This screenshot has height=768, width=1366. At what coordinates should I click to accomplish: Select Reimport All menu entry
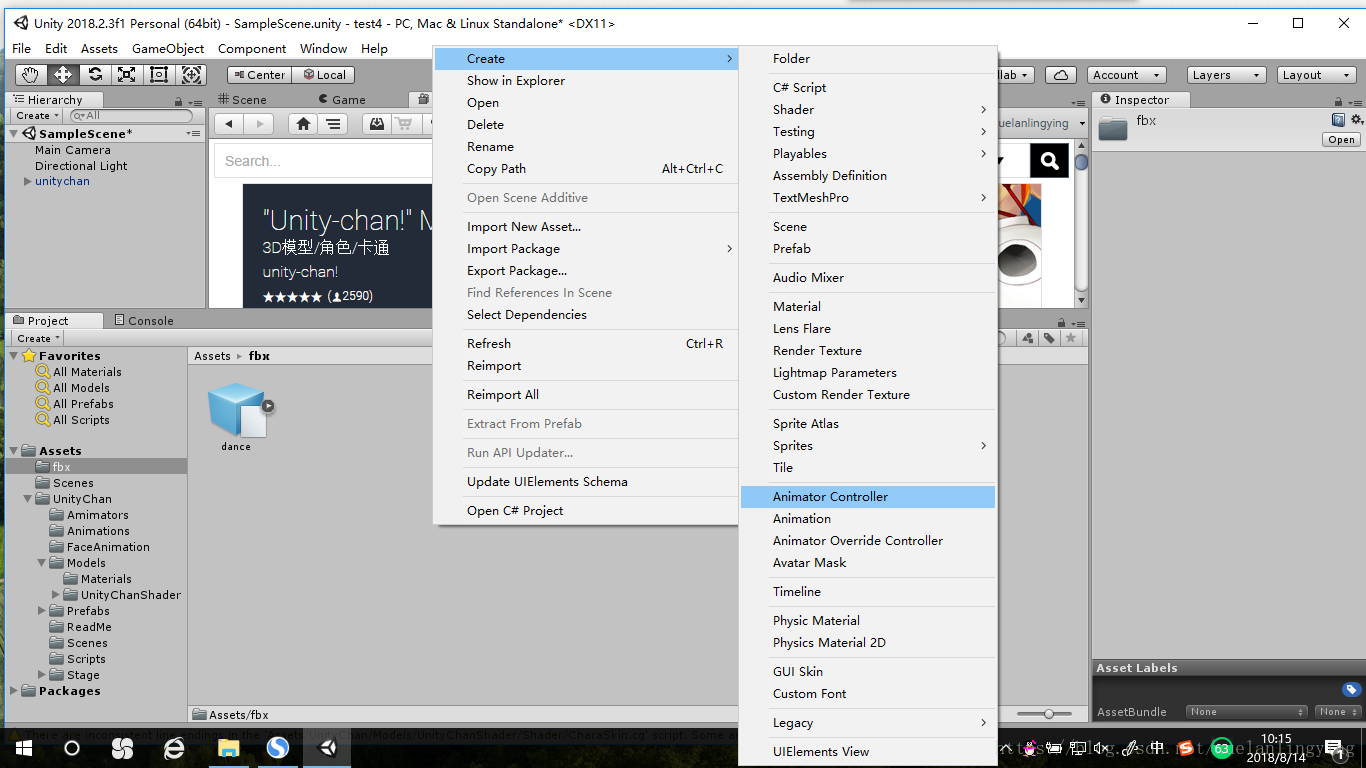coord(585,394)
